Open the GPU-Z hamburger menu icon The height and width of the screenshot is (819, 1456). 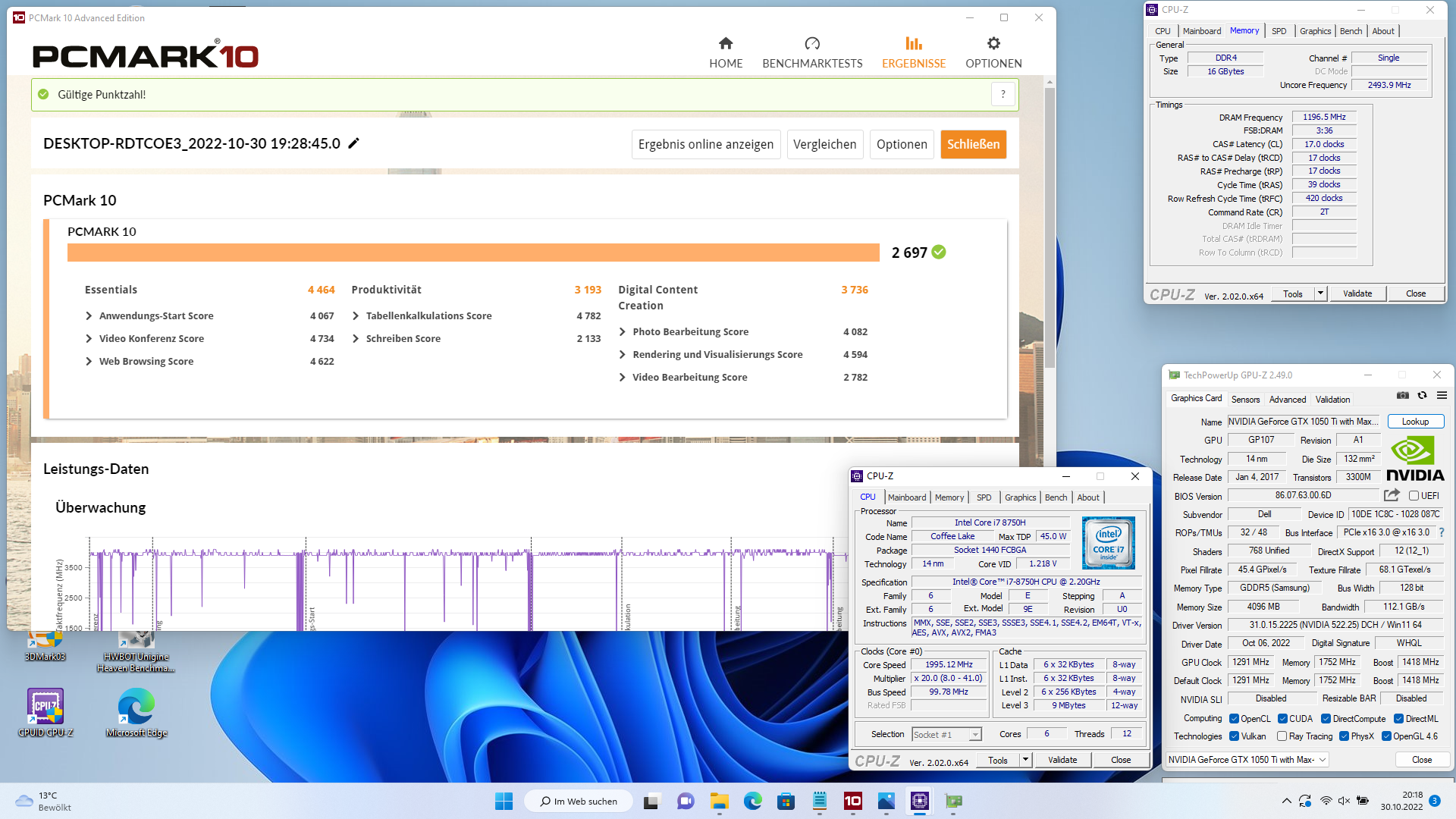[x=1442, y=396]
